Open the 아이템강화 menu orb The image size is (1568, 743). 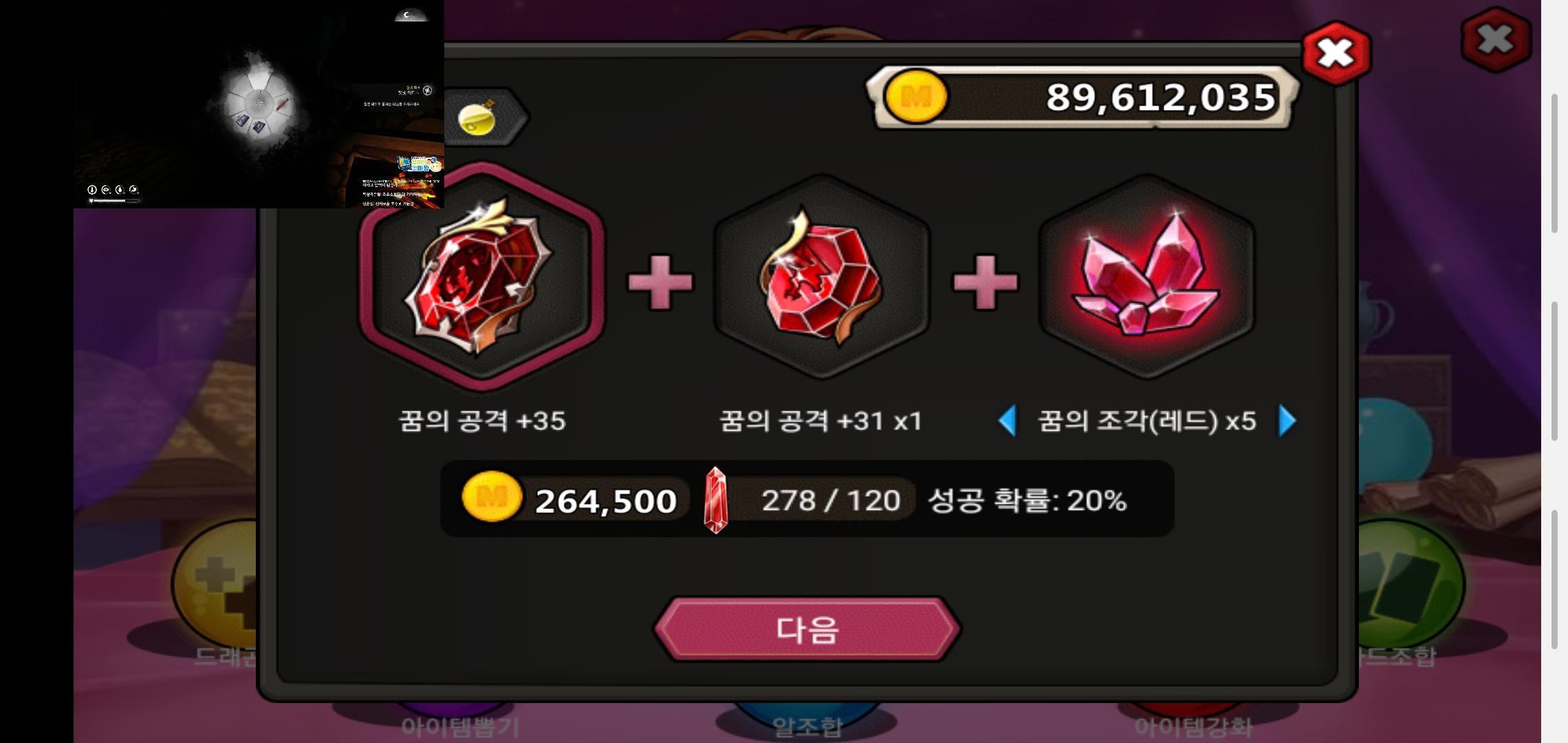point(1193,719)
